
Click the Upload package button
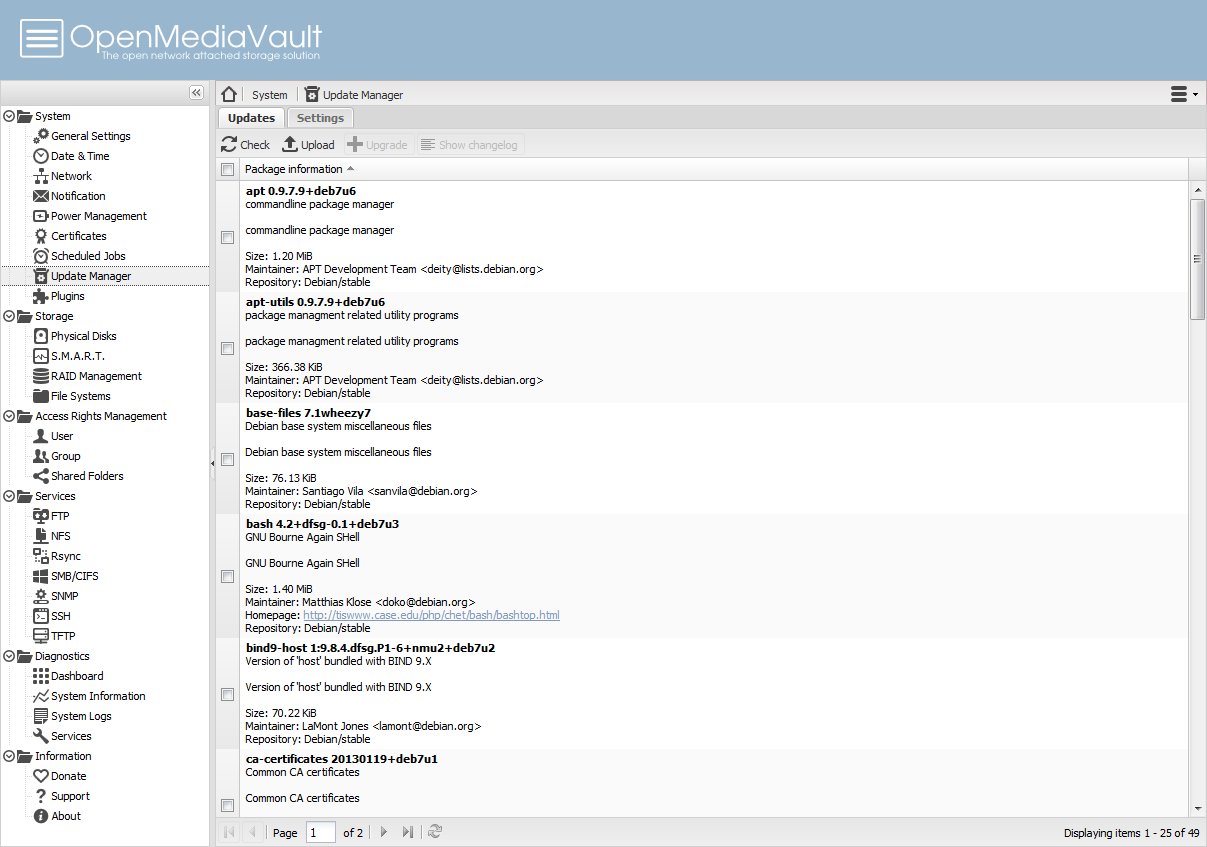click(309, 145)
